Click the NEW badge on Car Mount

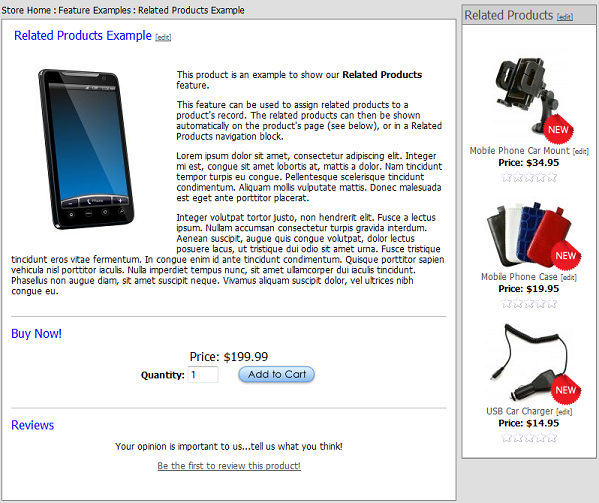pyautogui.click(x=559, y=129)
